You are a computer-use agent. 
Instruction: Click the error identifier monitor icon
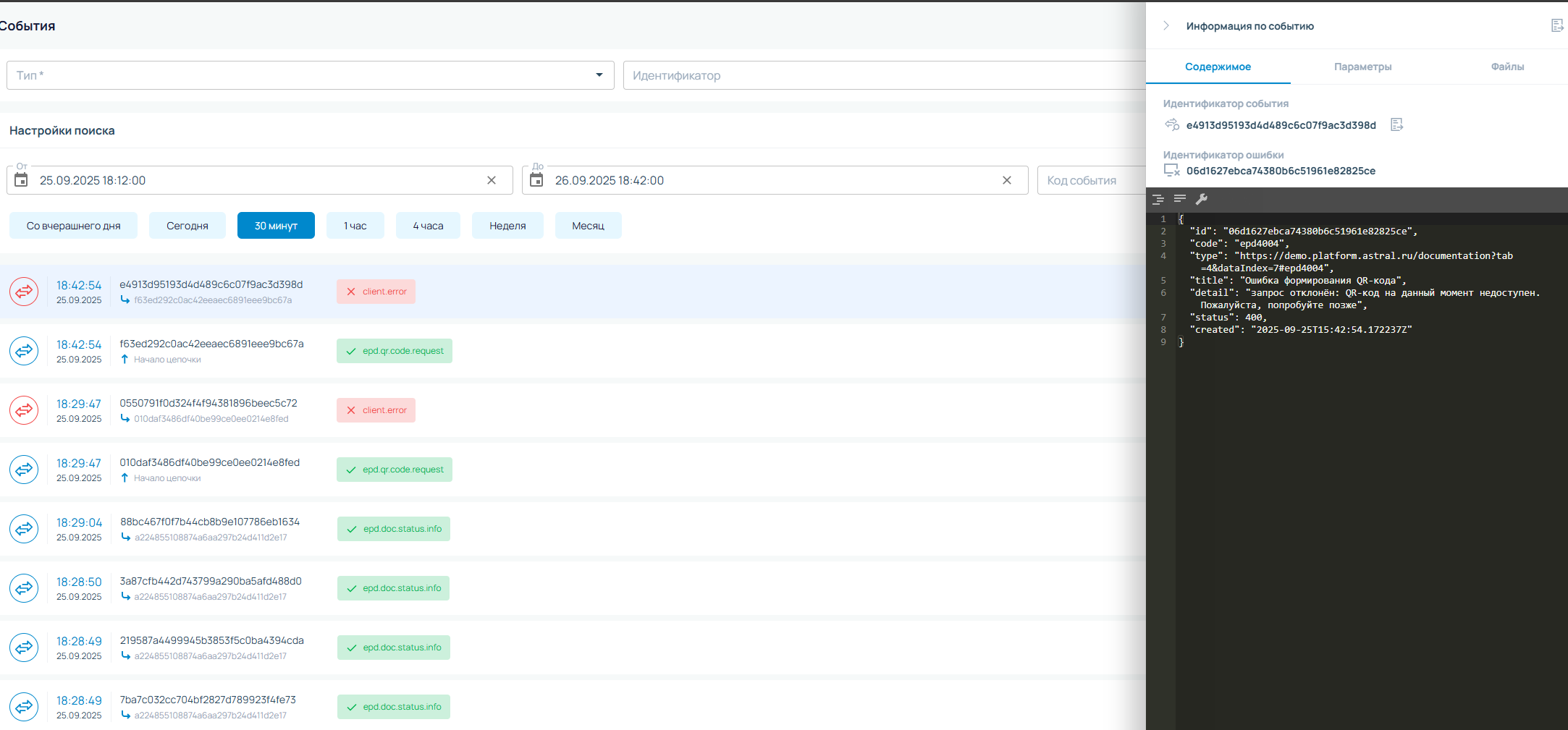point(1172,171)
